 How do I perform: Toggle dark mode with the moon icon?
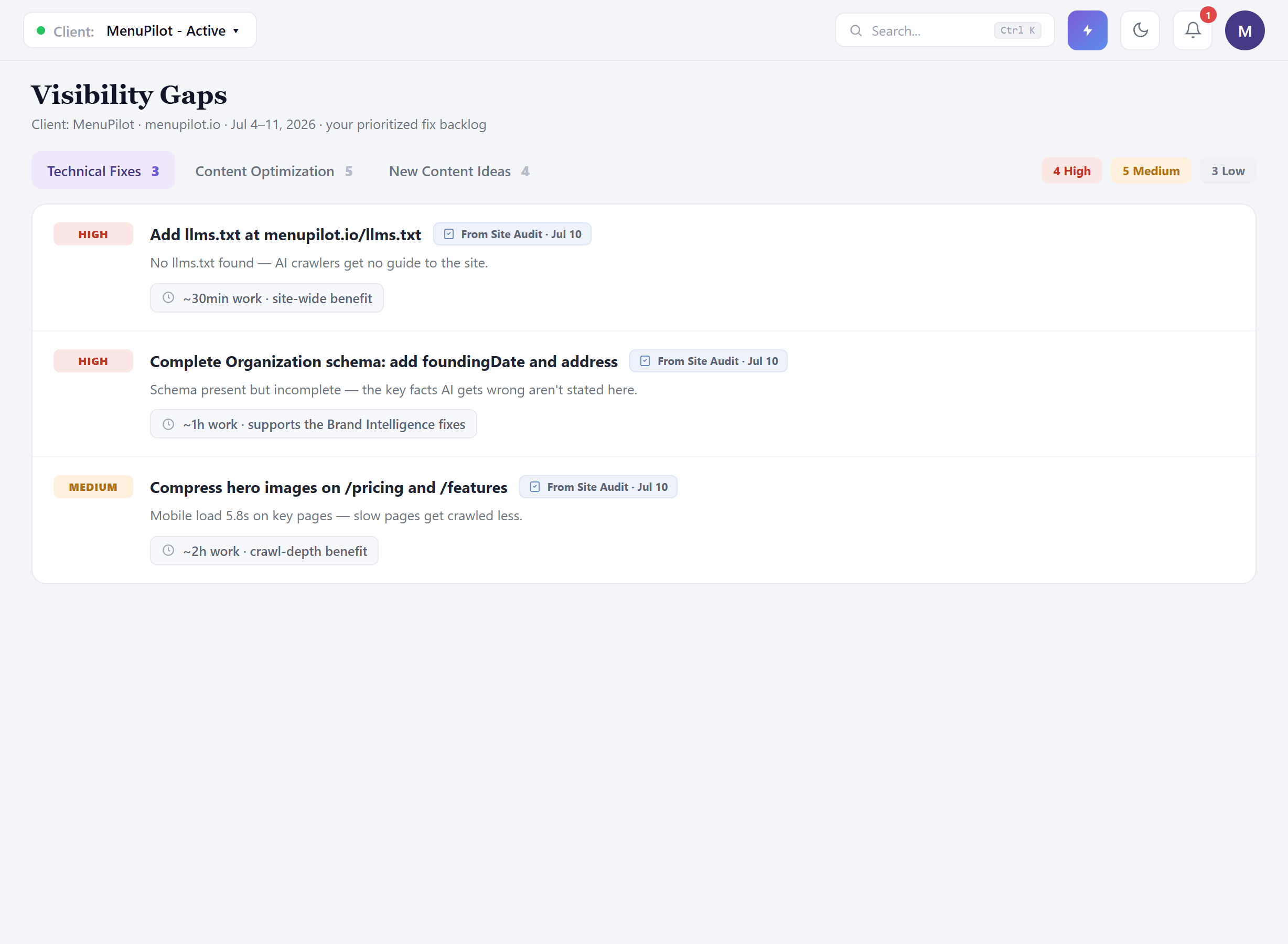1140,30
